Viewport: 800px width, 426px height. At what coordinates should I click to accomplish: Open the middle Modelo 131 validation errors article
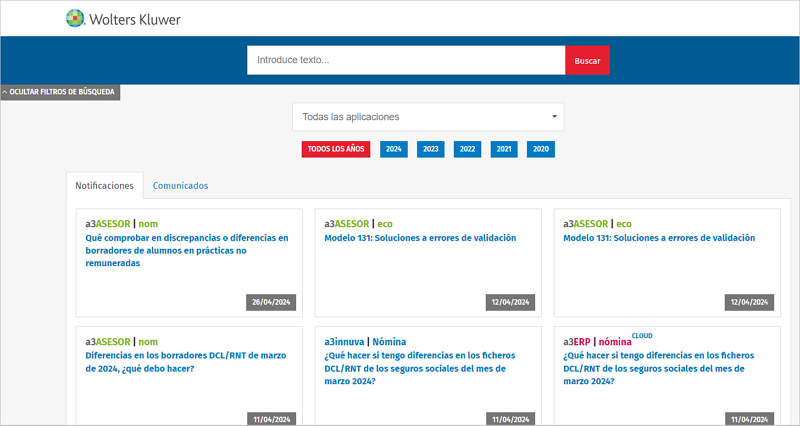point(420,238)
